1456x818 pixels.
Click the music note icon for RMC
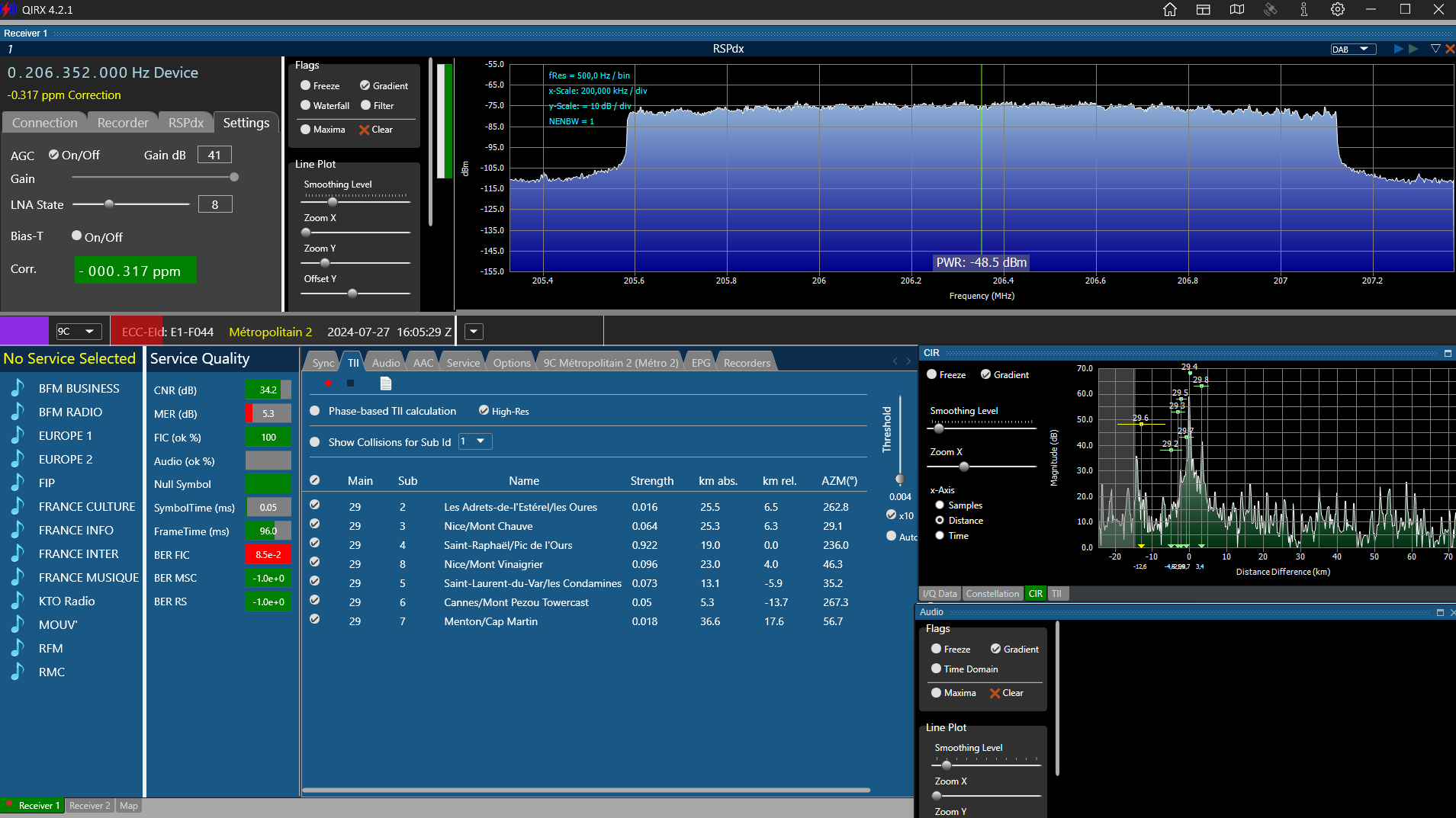[x=18, y=672]
